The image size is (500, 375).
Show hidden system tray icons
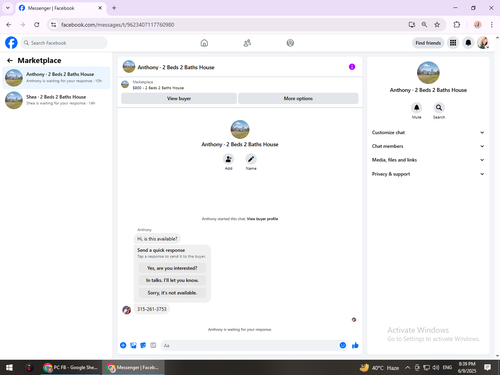coord(407,368)
